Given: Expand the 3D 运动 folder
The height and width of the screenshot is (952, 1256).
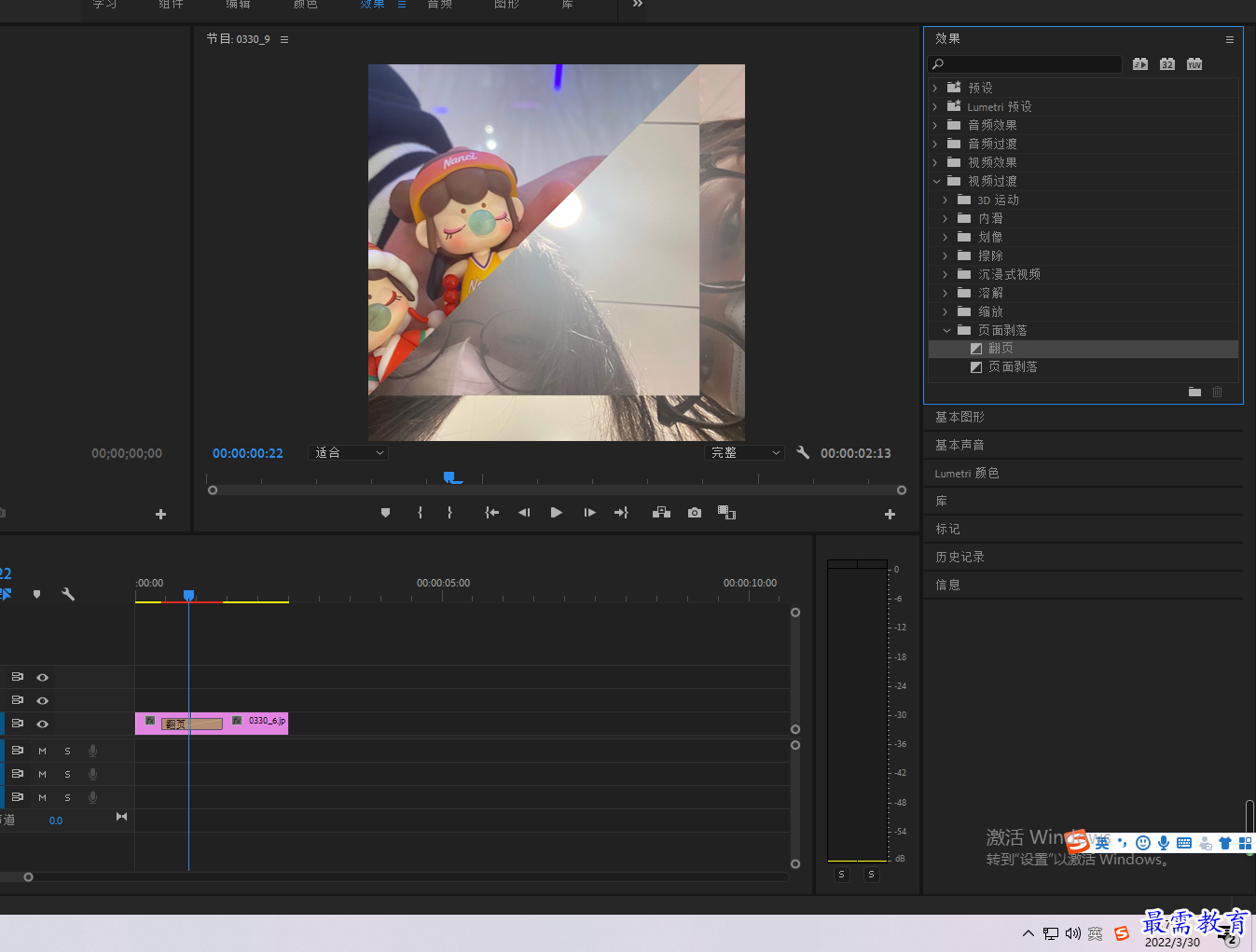Looking at the screenshot, I should 945,200.
